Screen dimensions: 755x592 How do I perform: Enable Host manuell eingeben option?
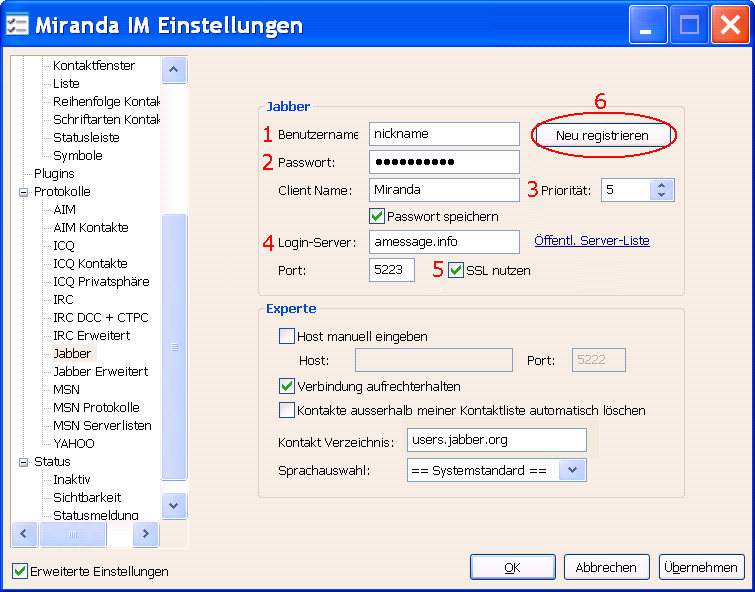pos(288,336)
